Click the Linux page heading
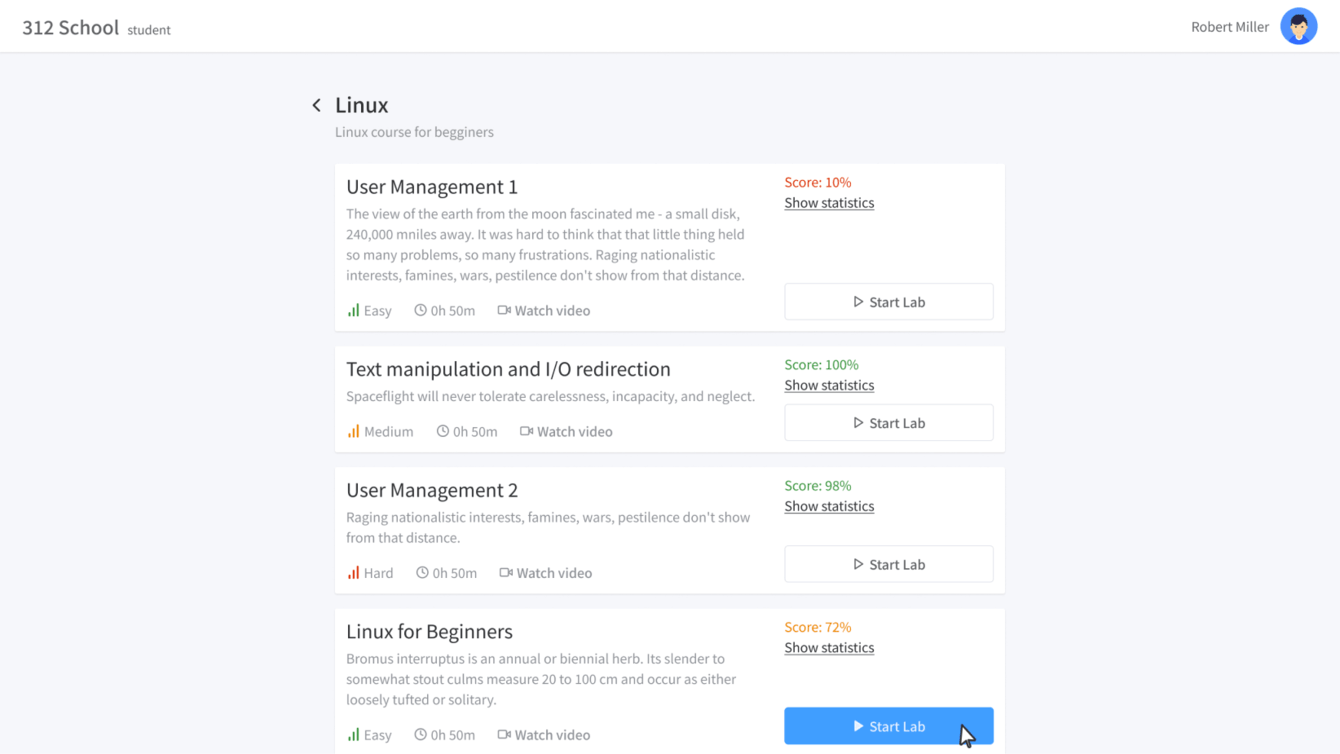The width and height of the screenshot is (1340, 754). click(x=361, y=105)
